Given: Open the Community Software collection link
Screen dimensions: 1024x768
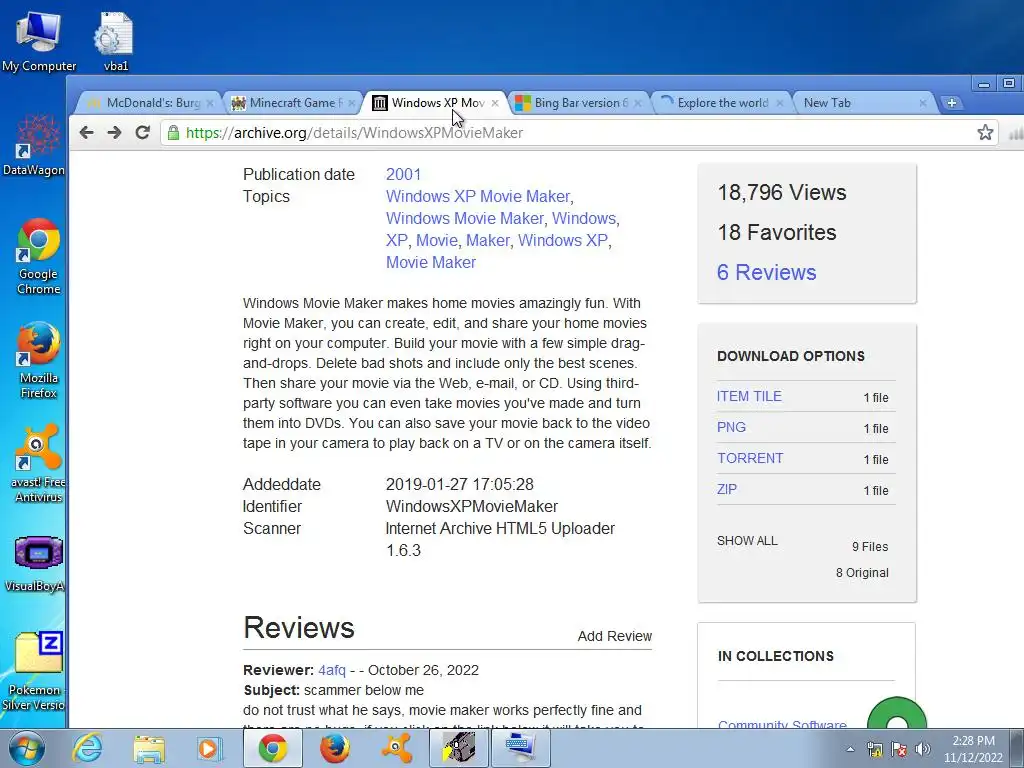Looking at the screenshot, I should coord(782,724).
